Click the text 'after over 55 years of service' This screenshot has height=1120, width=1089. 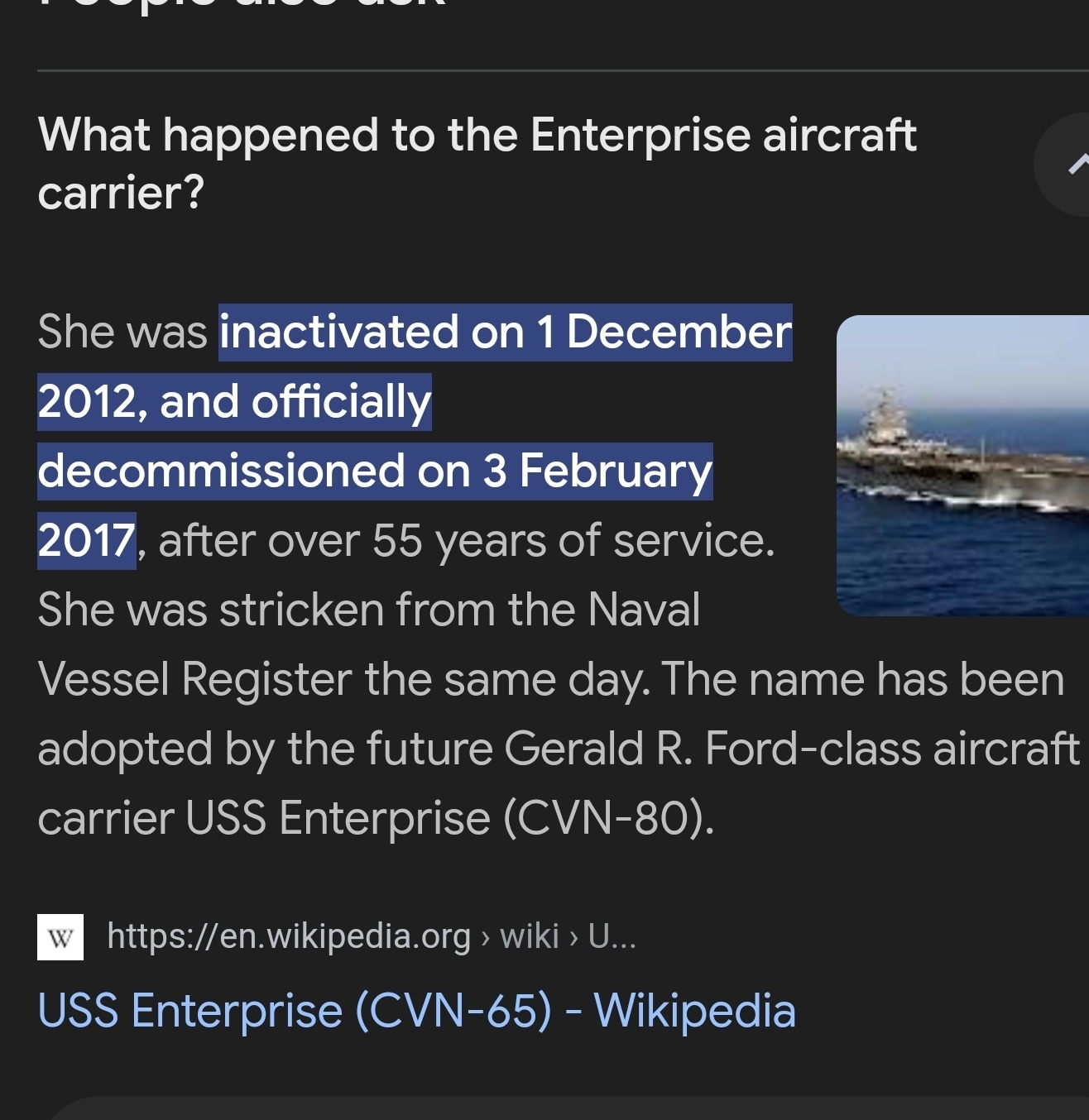465,541
